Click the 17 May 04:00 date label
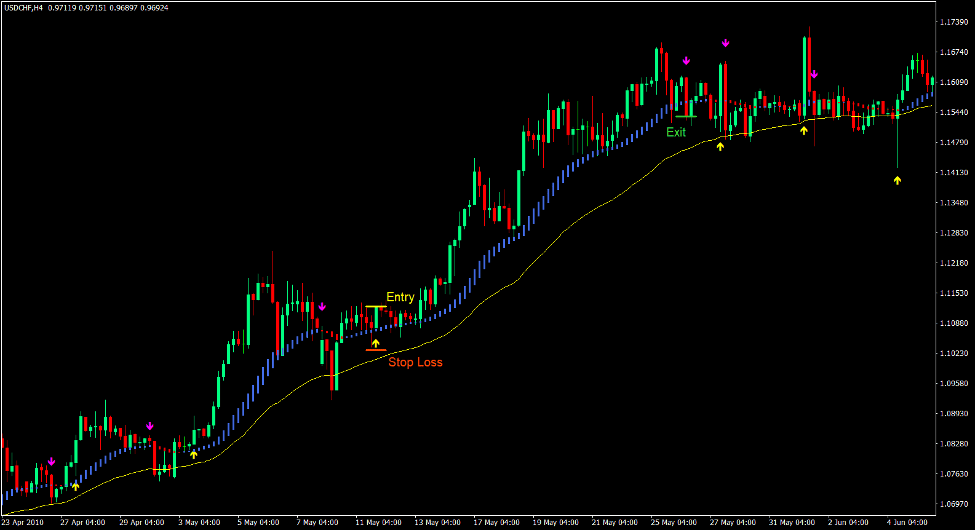This screenshot has height=531, width=977. 496,522
